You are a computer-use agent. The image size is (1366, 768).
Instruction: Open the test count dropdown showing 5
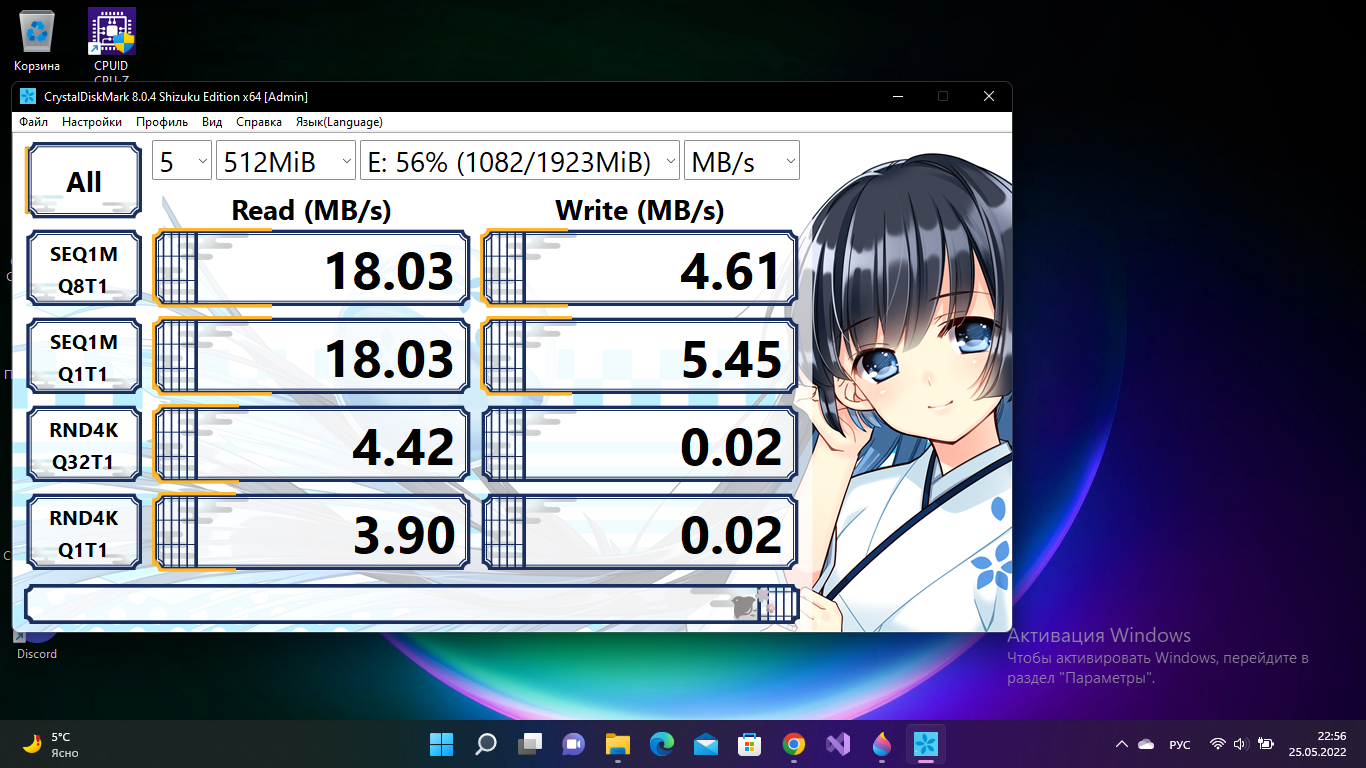click(x=182, y=161)
